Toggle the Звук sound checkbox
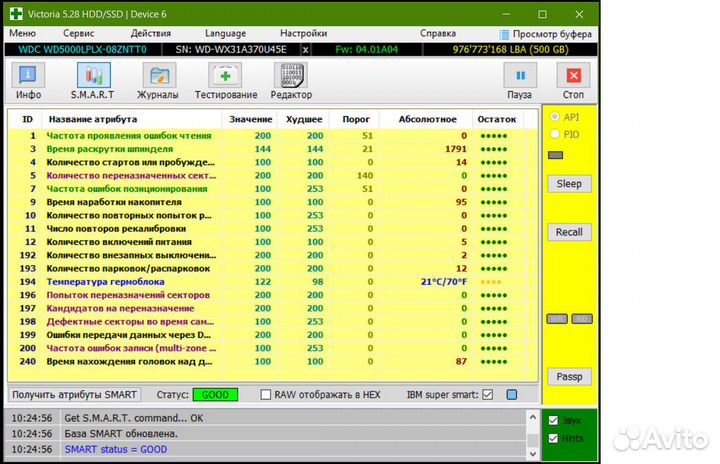 click(553, 420)
